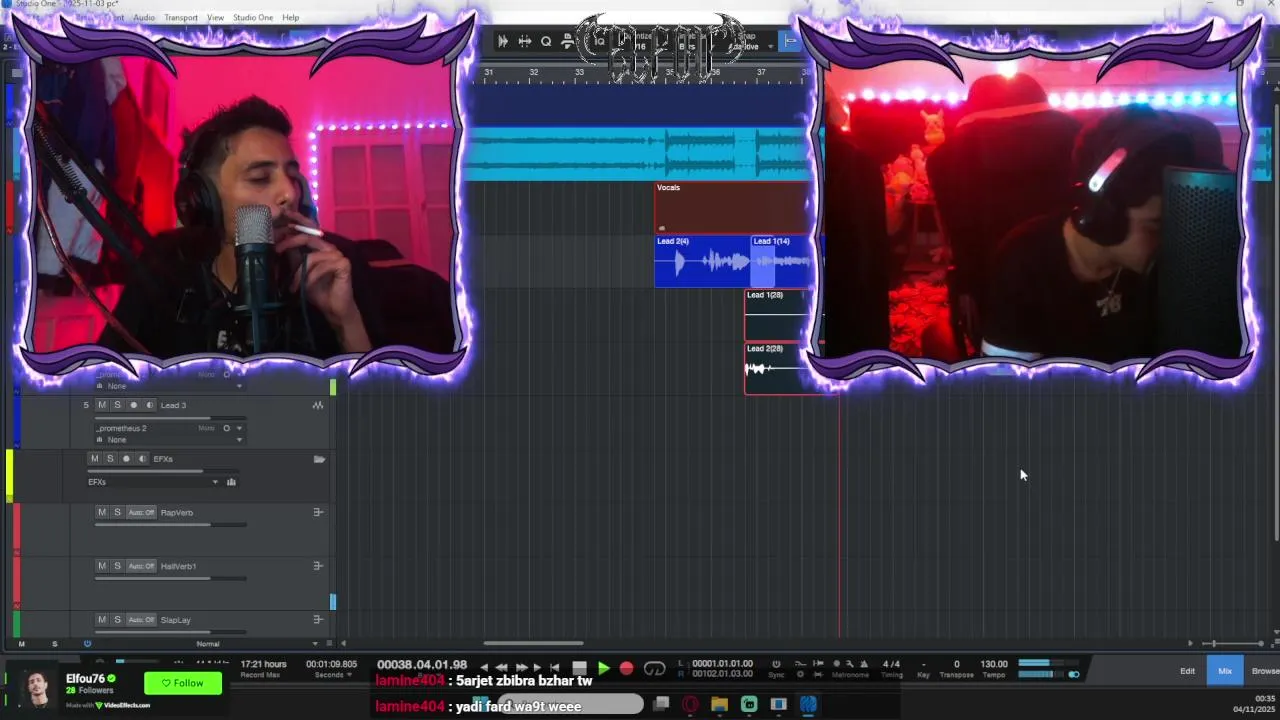Record-arm the EFXs folder track
Image resolution: width=1280 pixels, height=720 pixels.
click(126, 459)
